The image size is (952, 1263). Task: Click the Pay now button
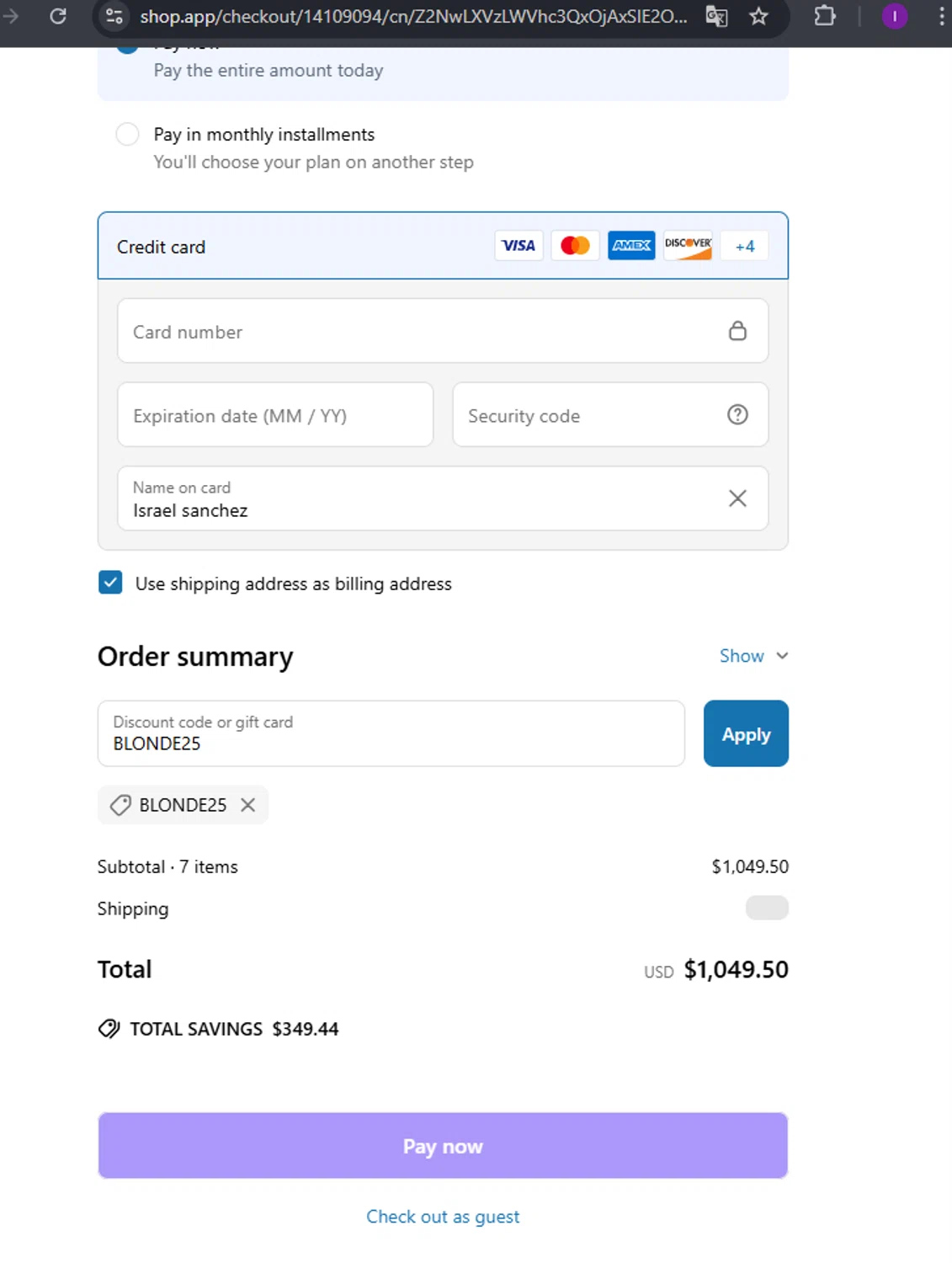click(443, 1145)
